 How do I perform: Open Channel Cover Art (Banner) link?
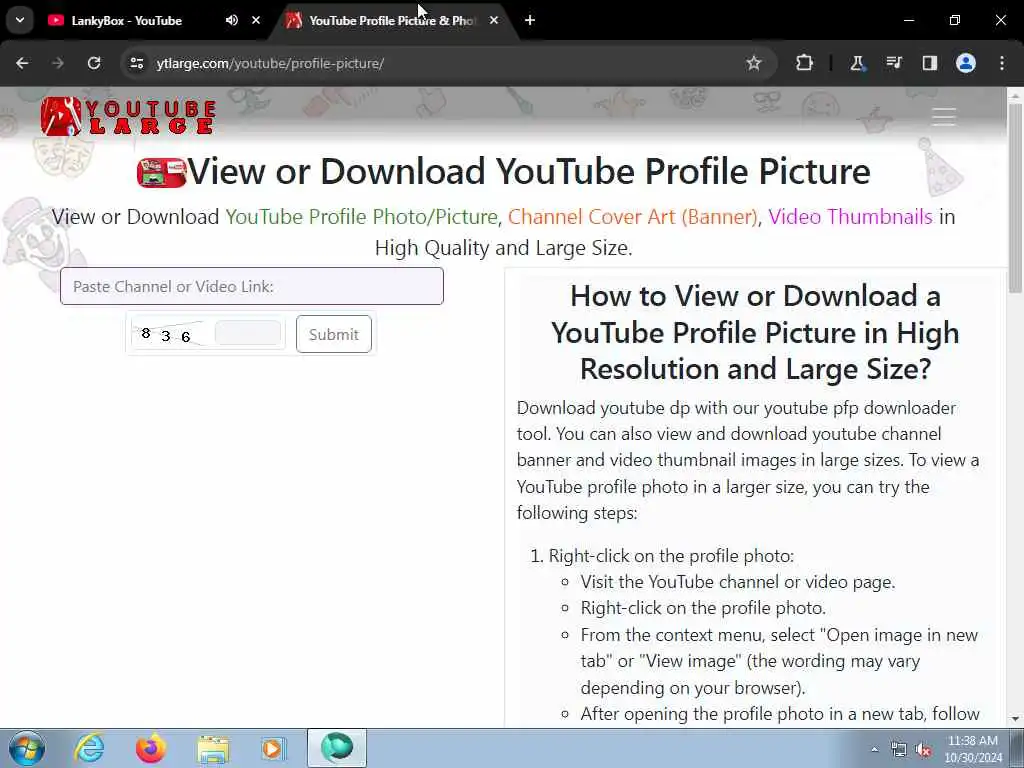coord(633,216)
